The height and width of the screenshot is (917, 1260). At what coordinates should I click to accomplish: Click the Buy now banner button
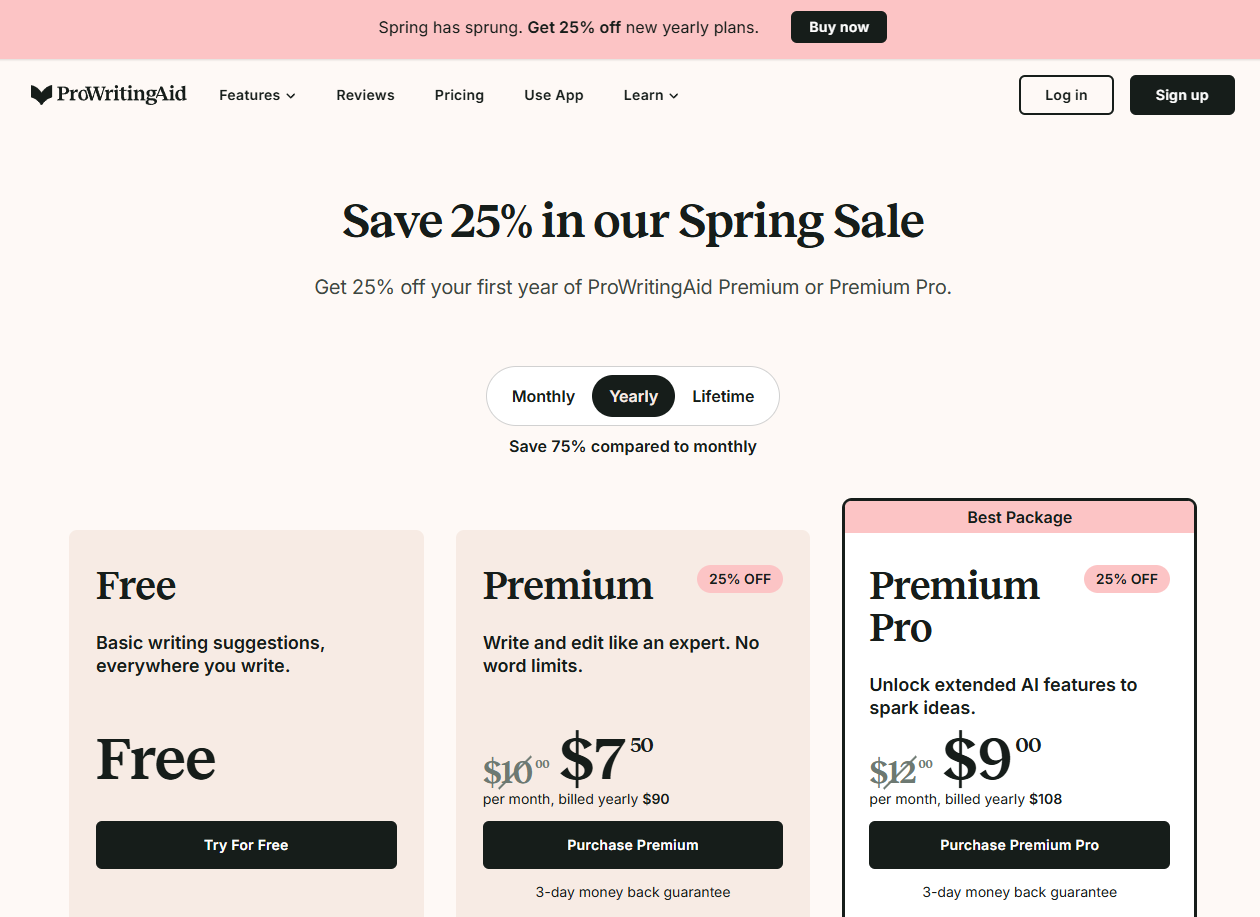(x=838, y=27)
